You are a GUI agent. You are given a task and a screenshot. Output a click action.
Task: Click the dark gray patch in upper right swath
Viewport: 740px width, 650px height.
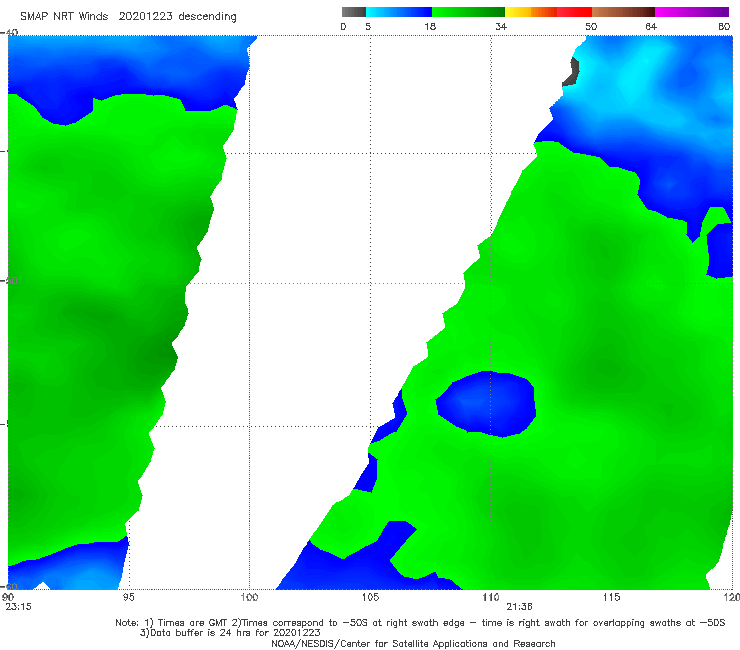(x=572, y=72)
